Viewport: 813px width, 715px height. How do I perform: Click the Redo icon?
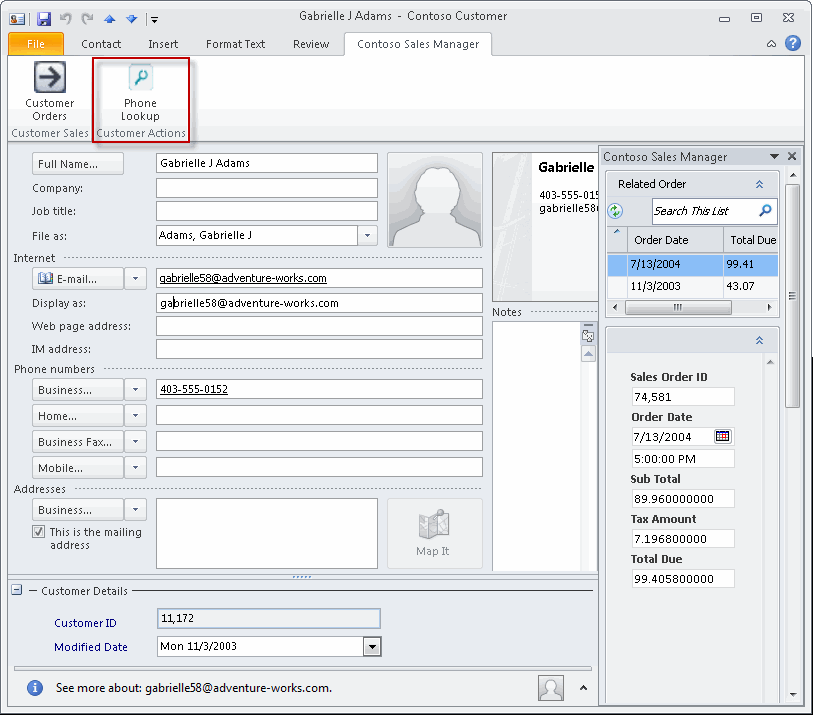click(87, 18)
